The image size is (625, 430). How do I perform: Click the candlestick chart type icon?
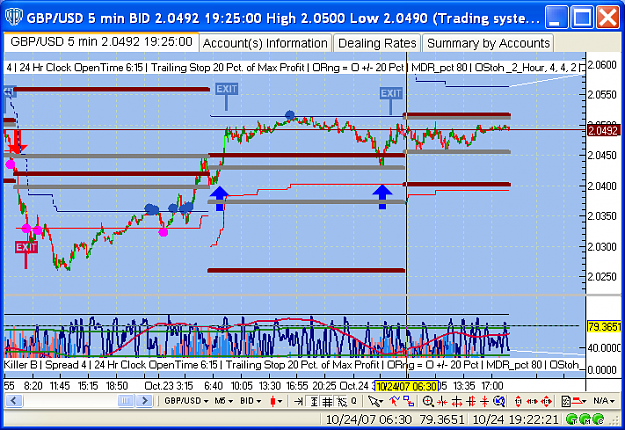[x=273, y=401]
